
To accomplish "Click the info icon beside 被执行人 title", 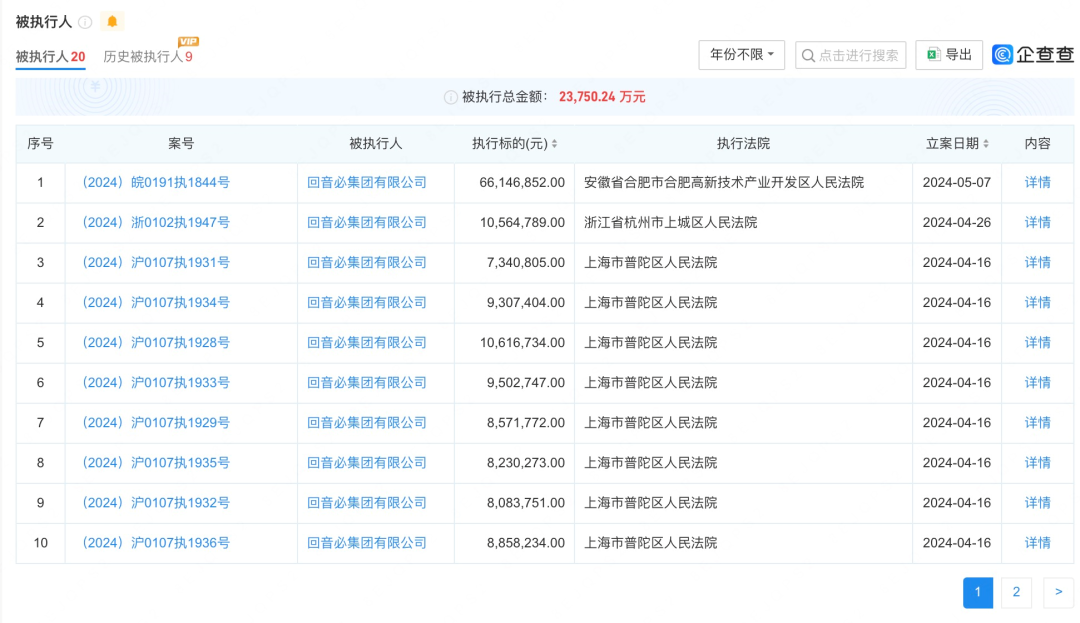I will coord(85,22).
